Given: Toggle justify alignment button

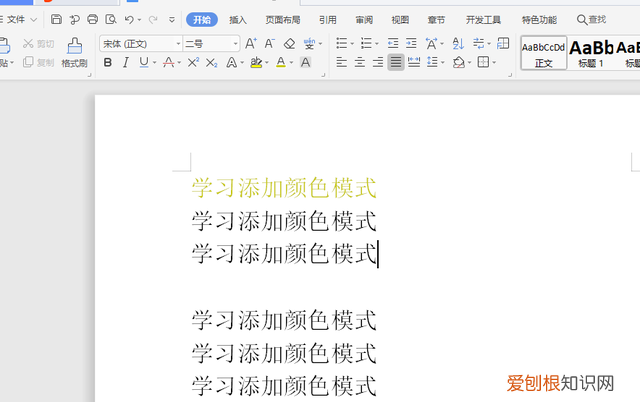Looking at the screenshot, I should (396, 62).
